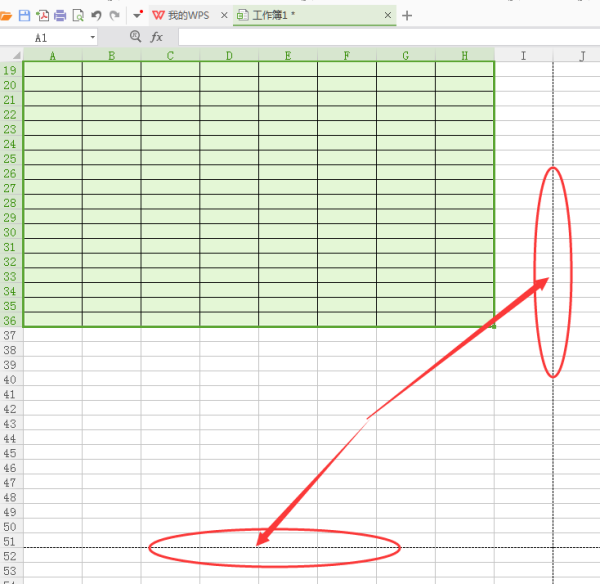Select row 53 header
The image size is (600, 584).
(11, 571)
